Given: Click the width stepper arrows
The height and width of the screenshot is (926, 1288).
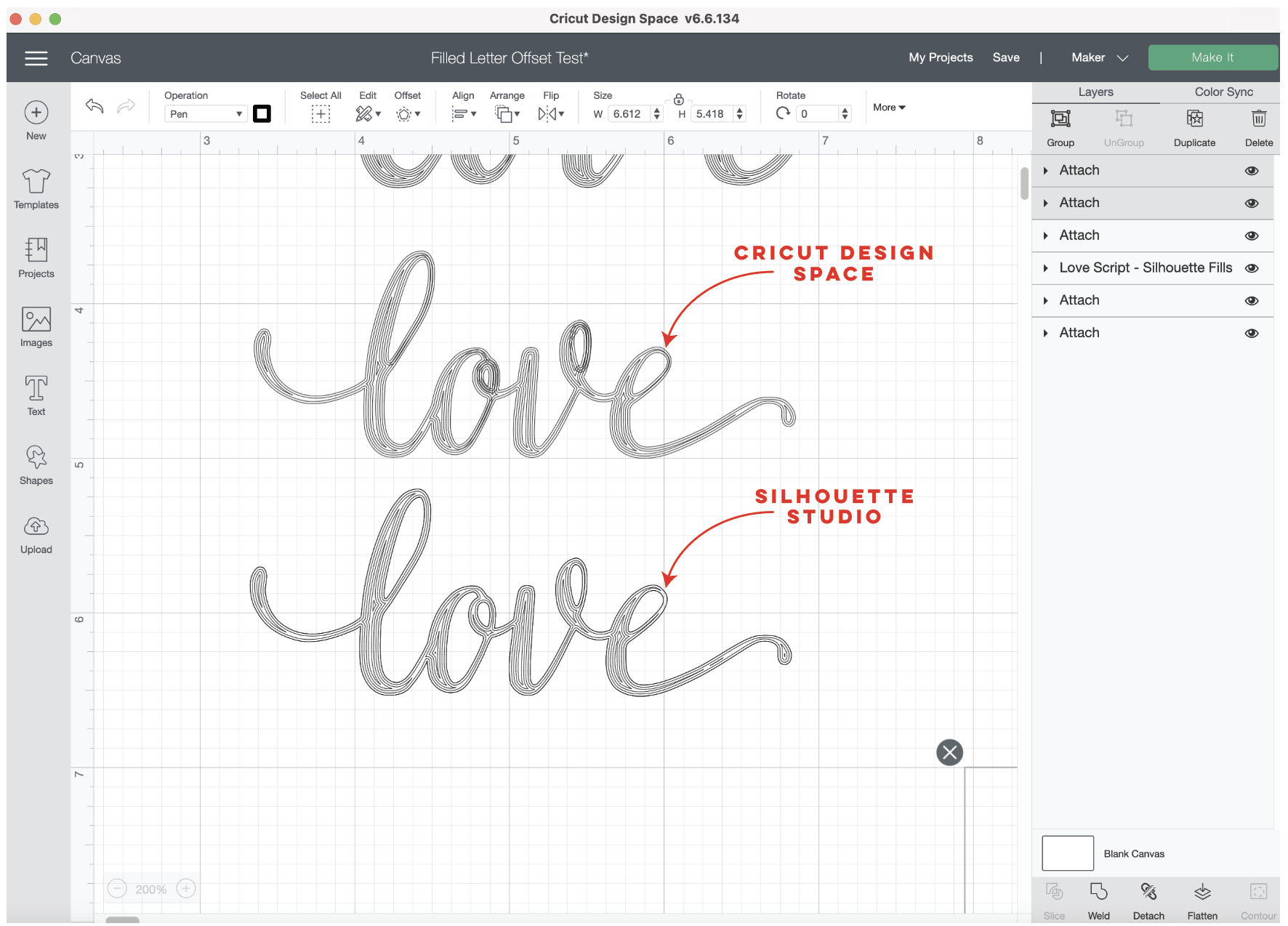Looking at the screenshot, I should tap(656, 114).
